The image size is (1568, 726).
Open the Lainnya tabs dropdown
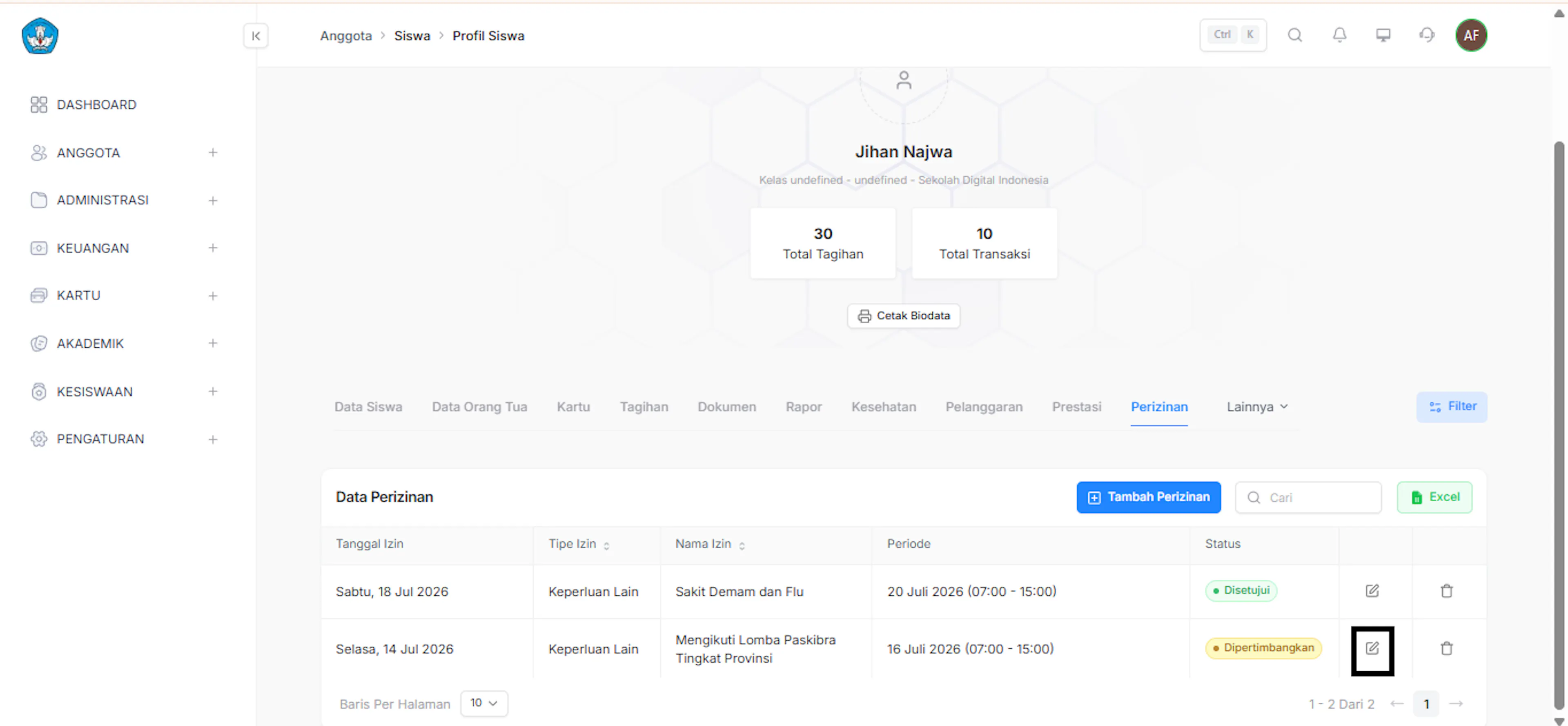1257,407
